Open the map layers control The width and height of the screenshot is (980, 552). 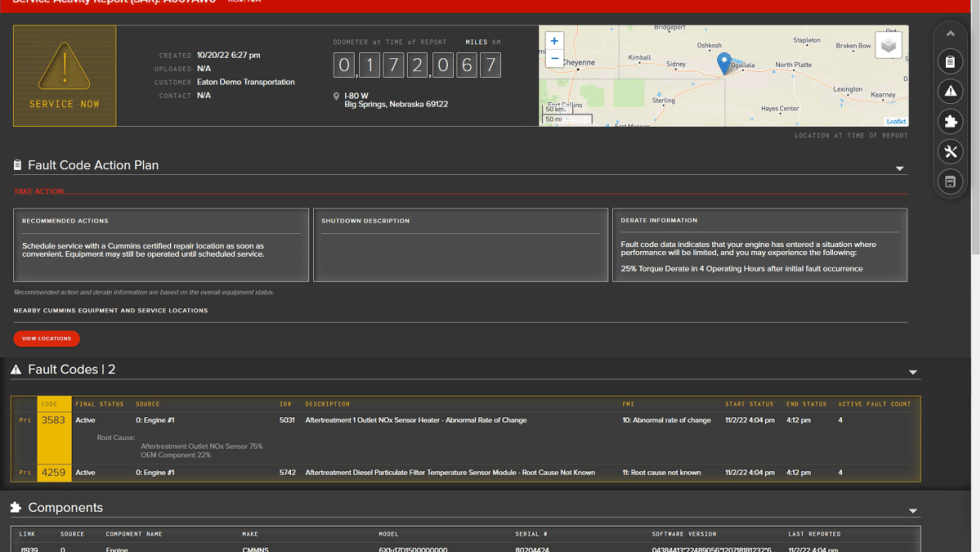[x=889, y=45]
